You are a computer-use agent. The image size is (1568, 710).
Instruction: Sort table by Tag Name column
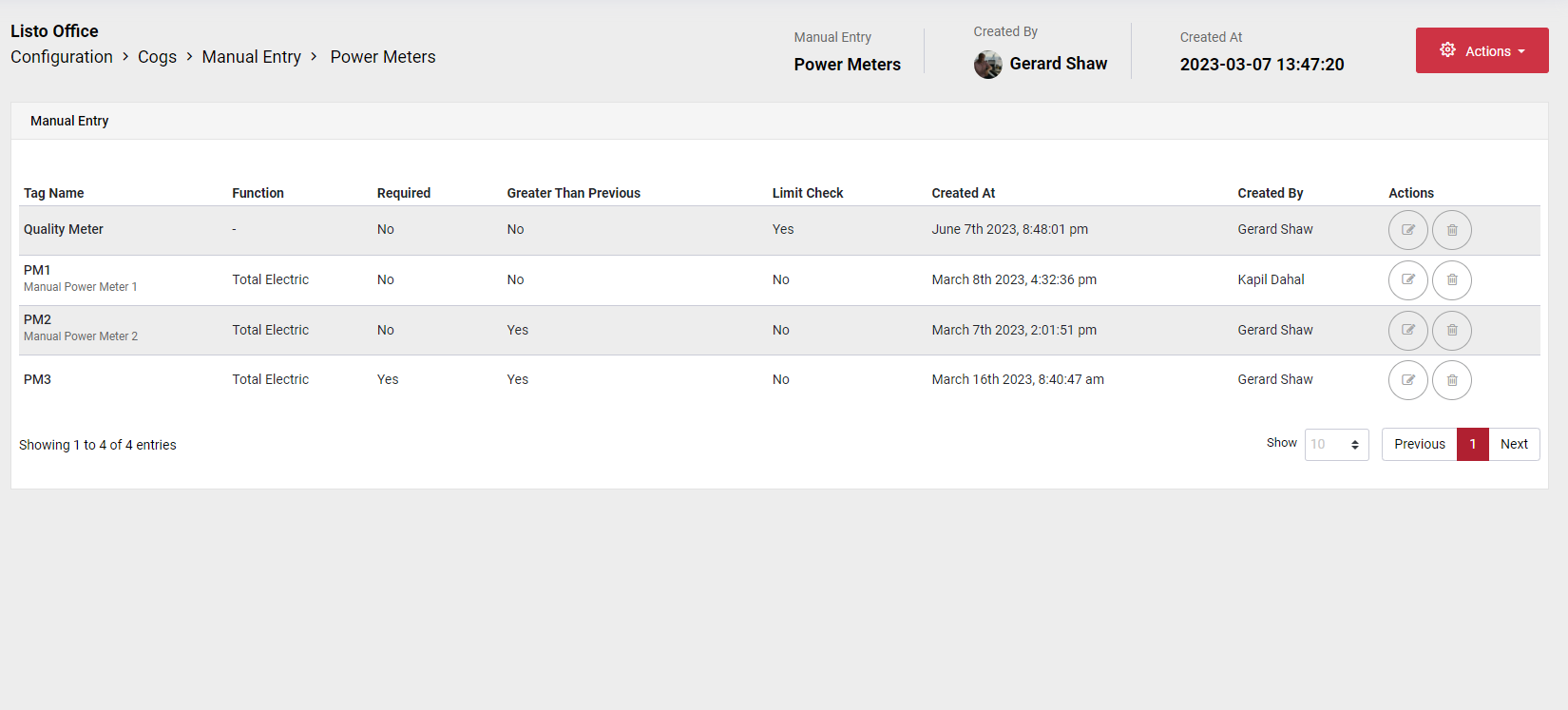pyautogui.click(x=54, y=193)
